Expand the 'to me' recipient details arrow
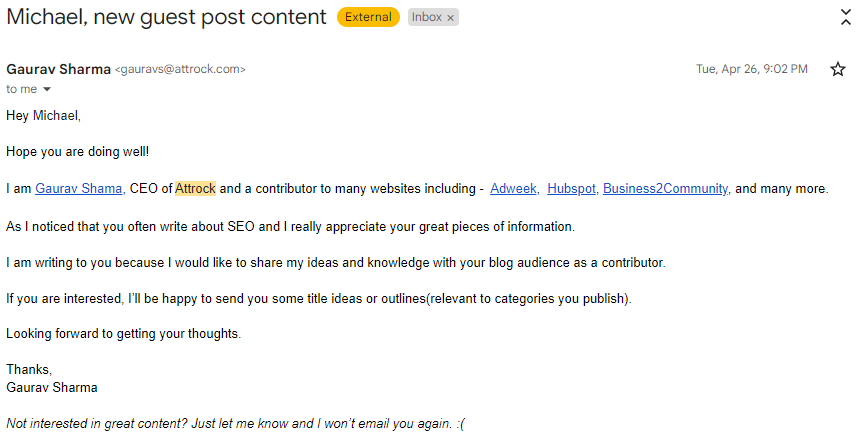This screenshot has width=859, height=446. [x=47, y=90]
